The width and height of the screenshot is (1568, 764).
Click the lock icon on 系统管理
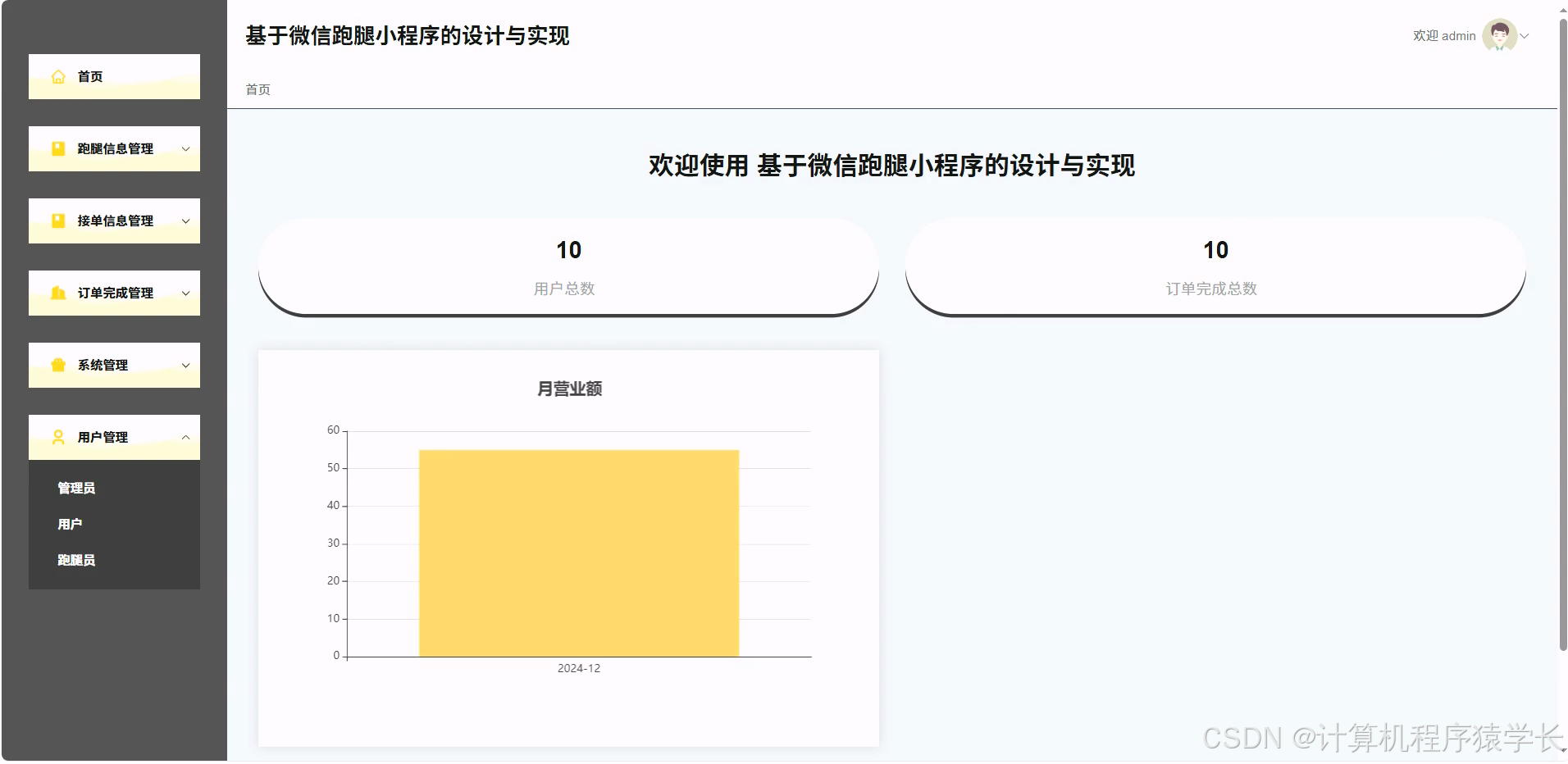(x=57, y=365)
